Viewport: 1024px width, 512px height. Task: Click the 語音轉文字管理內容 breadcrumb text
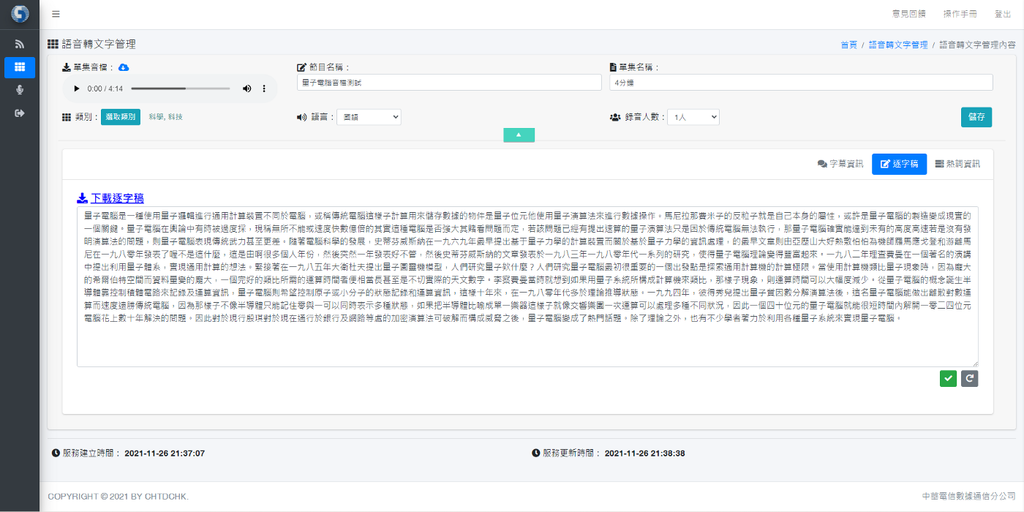point(978,45)
